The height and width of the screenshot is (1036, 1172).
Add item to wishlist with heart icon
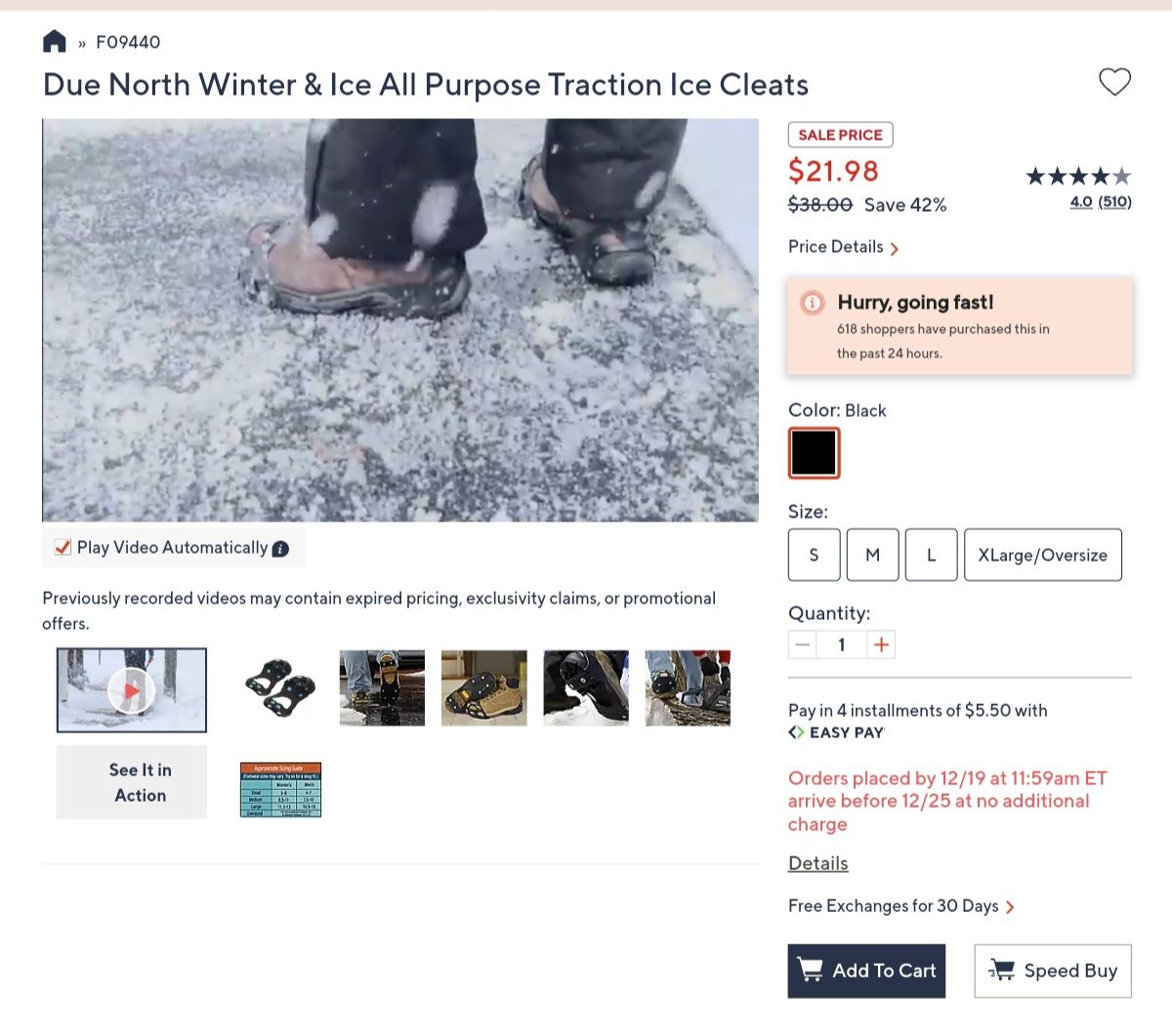point(1114,82)
